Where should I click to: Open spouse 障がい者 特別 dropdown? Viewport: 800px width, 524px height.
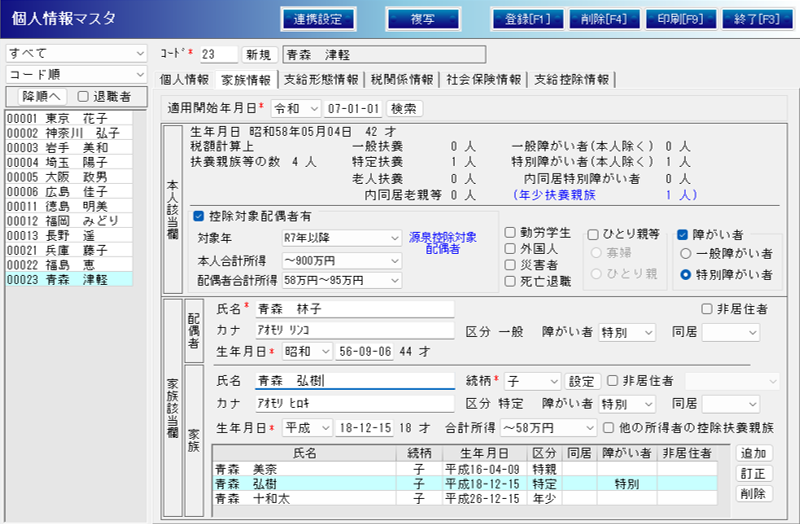click(x=627, y=333)
